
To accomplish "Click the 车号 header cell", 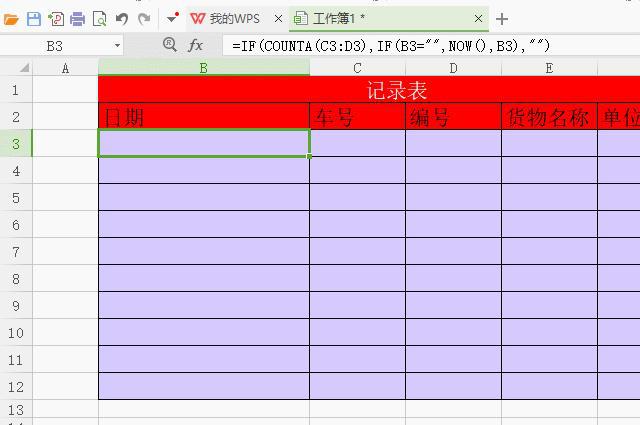I will 358,117.
